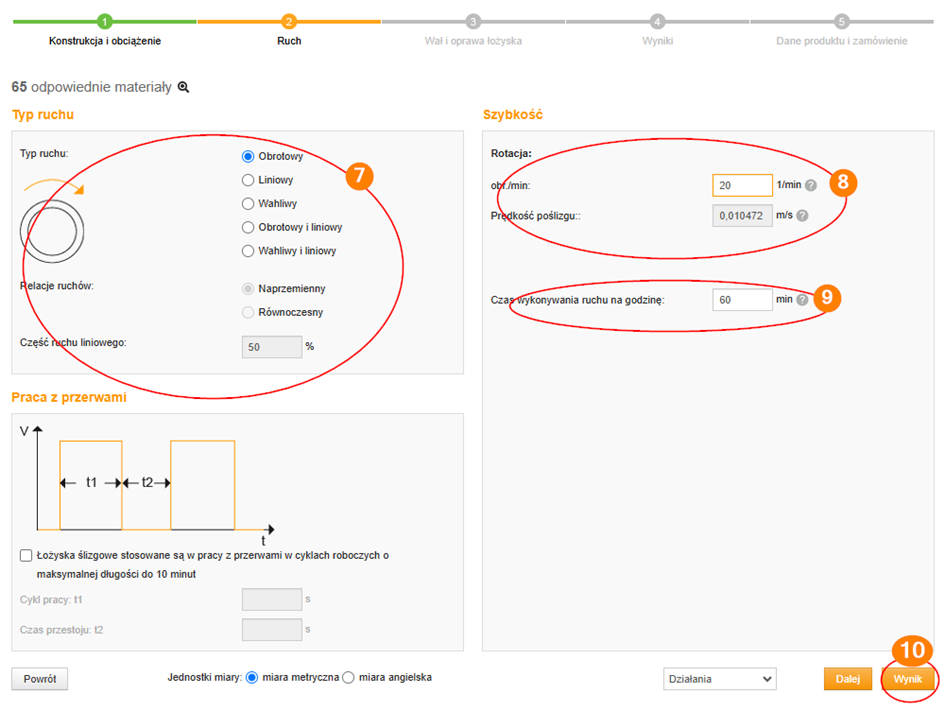Click help icon beside Prędkość poślizgu
The image size is (945, 711).
click(x=803, y=215)
